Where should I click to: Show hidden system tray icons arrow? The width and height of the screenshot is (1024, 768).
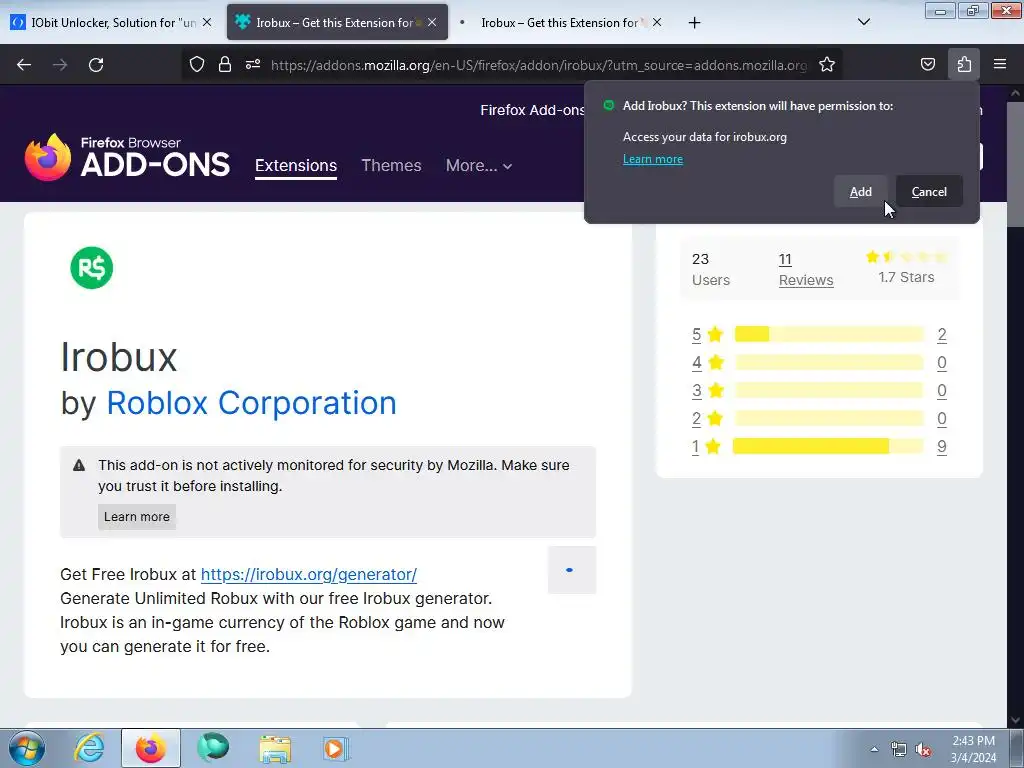(x=874, y=749)
